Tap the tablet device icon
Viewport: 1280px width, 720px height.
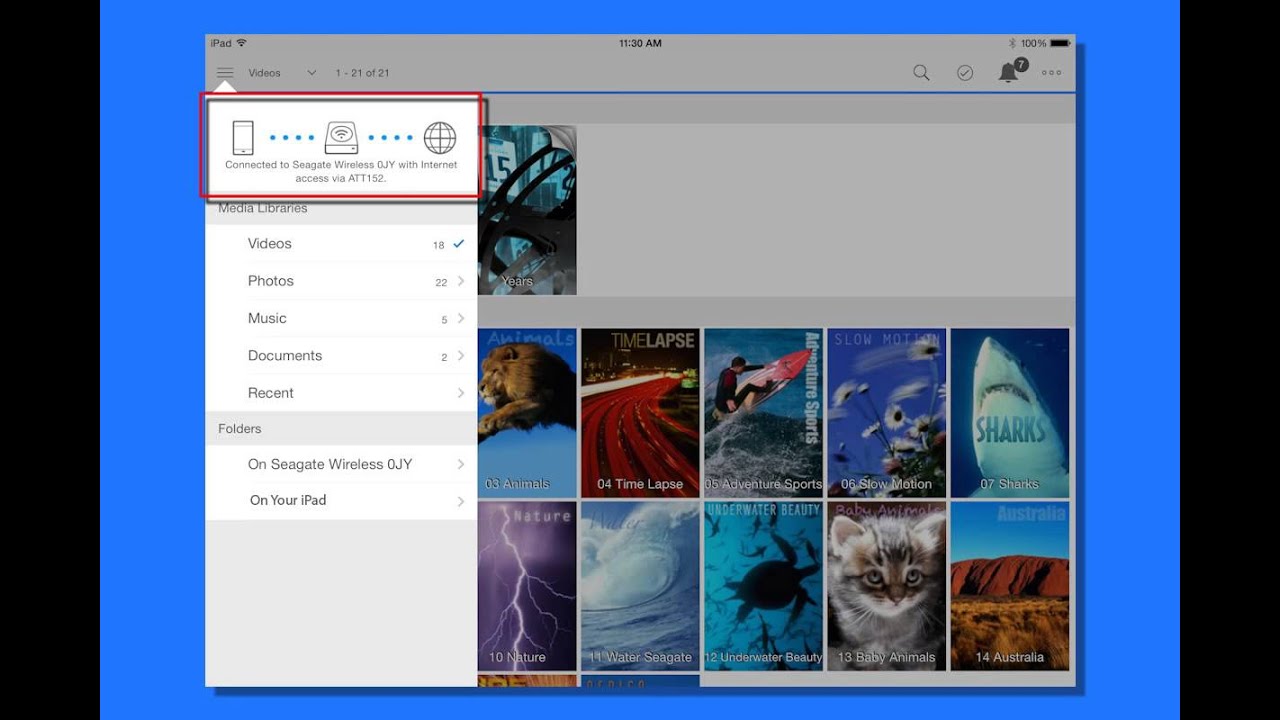click(x=243, y=138)
